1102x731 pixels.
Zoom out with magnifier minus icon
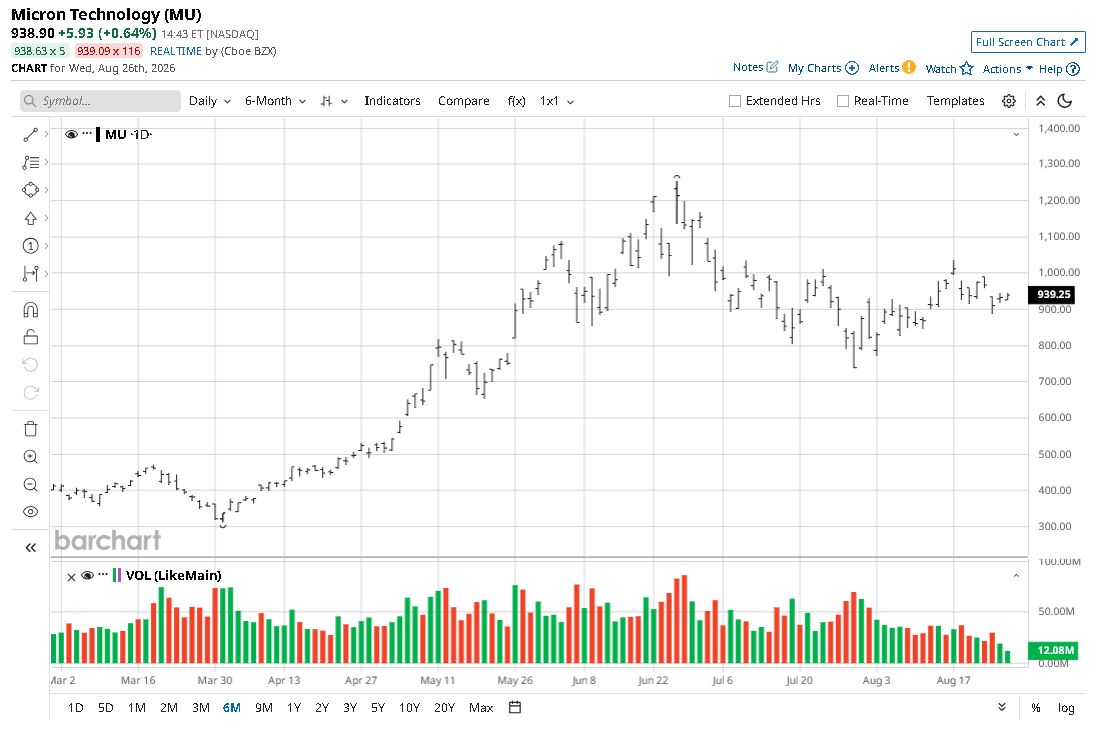[x=30, y=485]
